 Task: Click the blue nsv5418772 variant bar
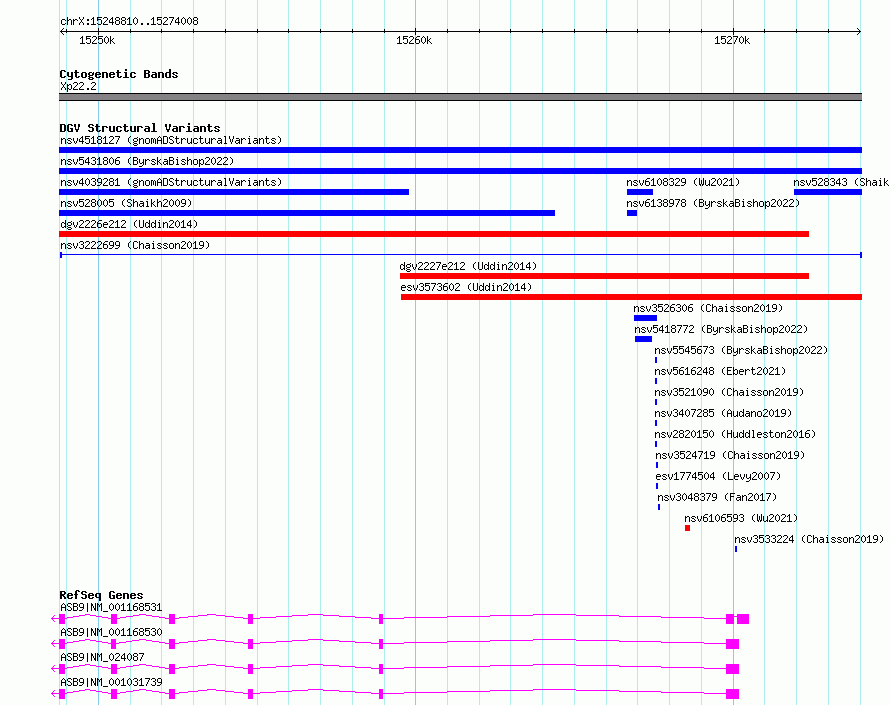(x=643, y=339)
